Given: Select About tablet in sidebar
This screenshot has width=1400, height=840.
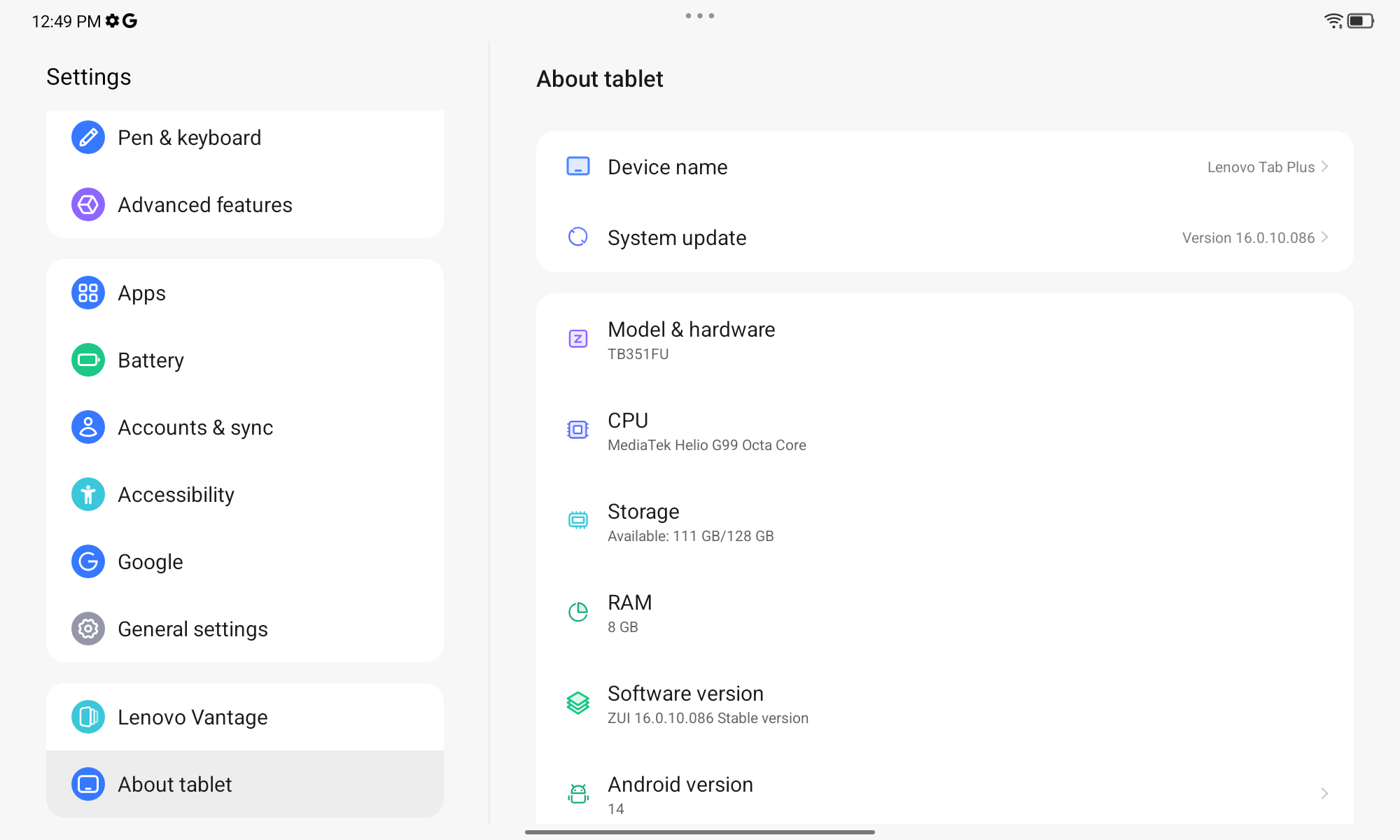Looking at the screenshot, I should (x=245, y=784).
